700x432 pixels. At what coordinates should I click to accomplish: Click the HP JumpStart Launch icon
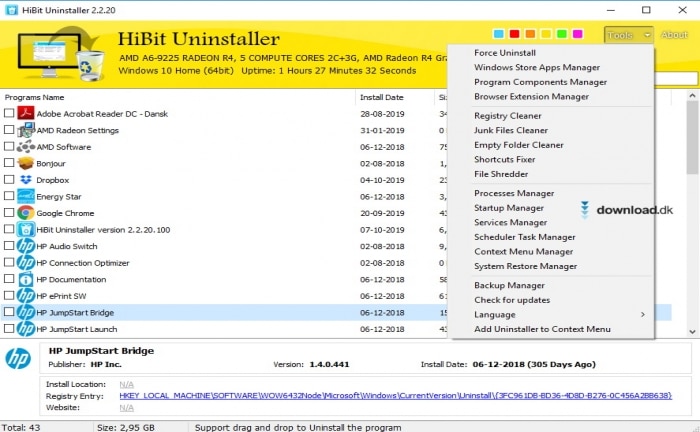coord(26,329)
